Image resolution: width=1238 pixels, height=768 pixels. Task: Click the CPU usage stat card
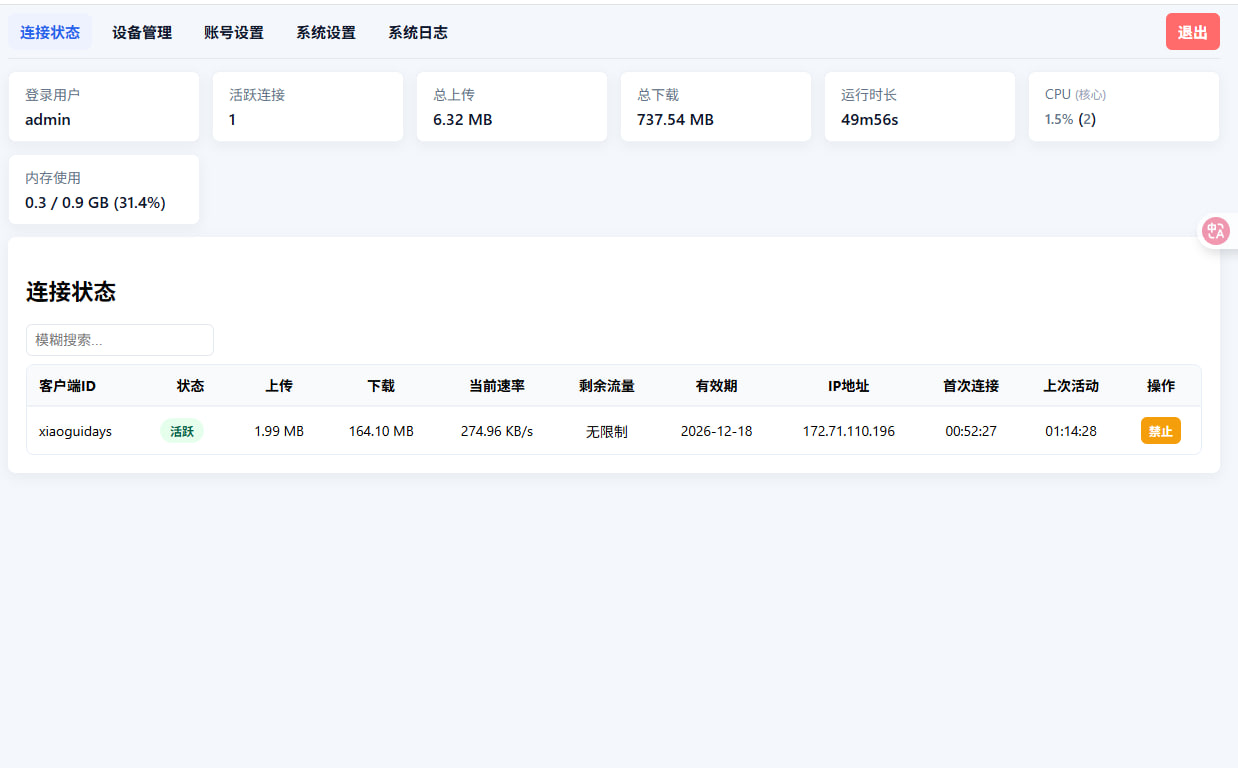point(1123,107)
